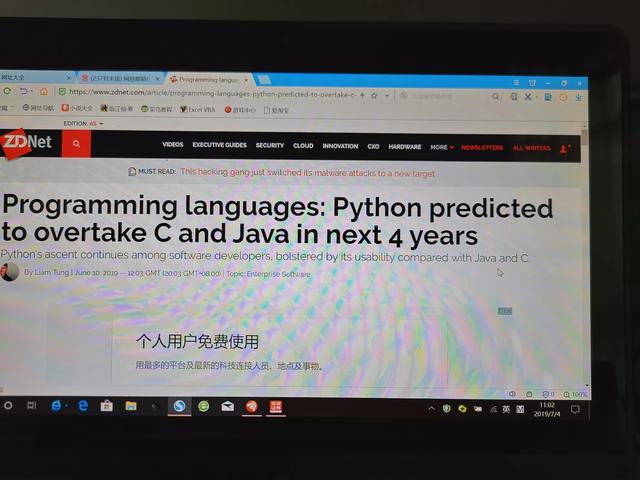Open NEWSLETTERS link
The width and height of the screenshot is (640, 480).
click(482, 148)
